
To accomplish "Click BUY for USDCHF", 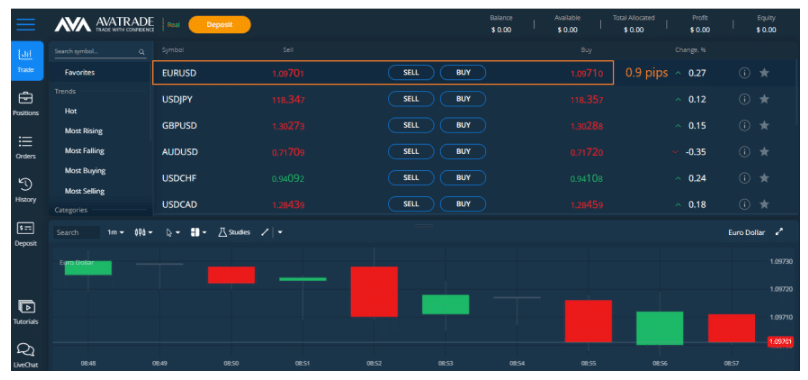I will click(x=463, y=178).
